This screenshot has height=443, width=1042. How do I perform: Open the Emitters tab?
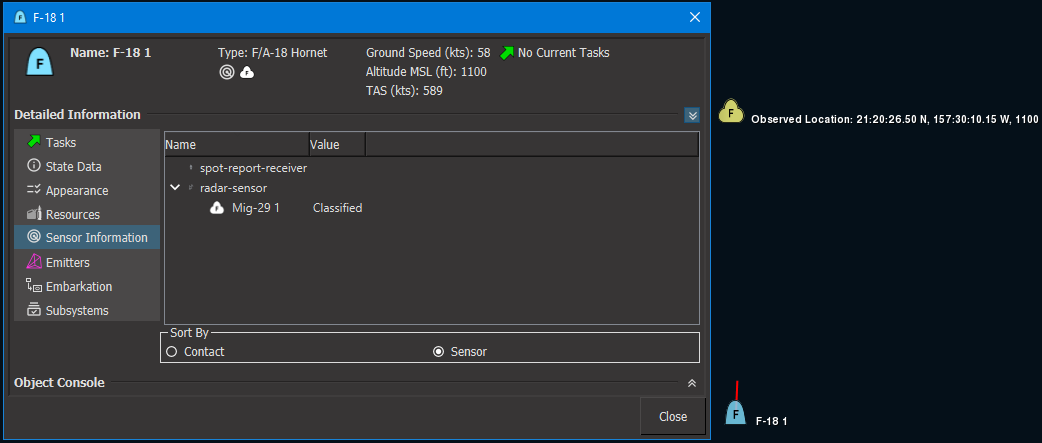point(67,263)
